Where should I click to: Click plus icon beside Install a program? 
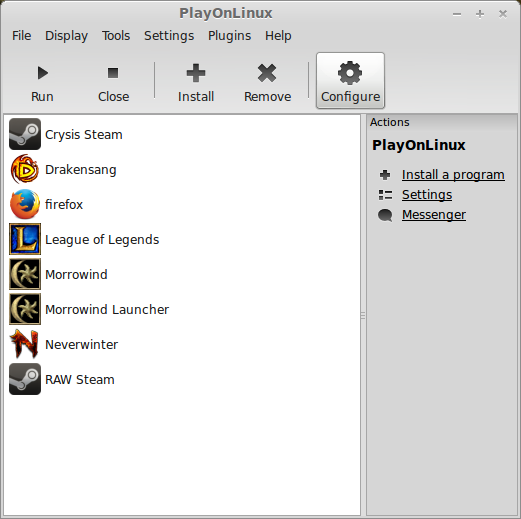(x=385, y=175)
